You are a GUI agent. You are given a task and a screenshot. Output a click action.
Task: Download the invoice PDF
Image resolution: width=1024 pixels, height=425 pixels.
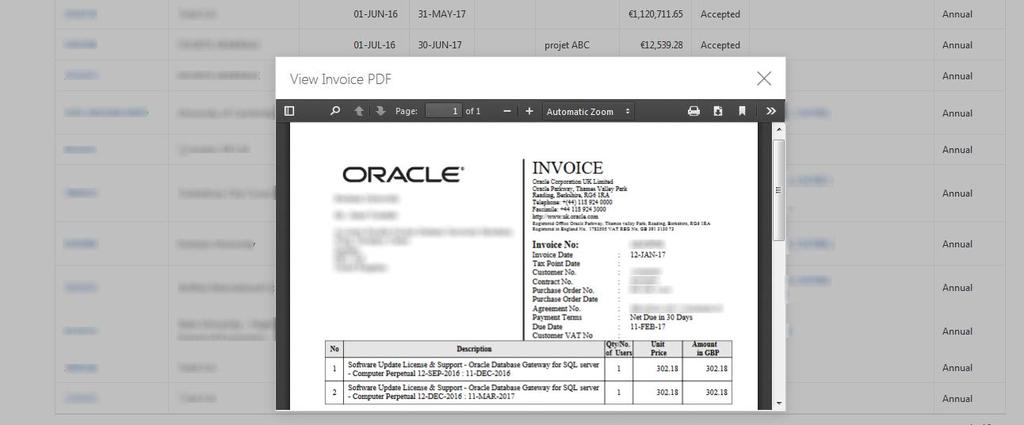[718, 111]
